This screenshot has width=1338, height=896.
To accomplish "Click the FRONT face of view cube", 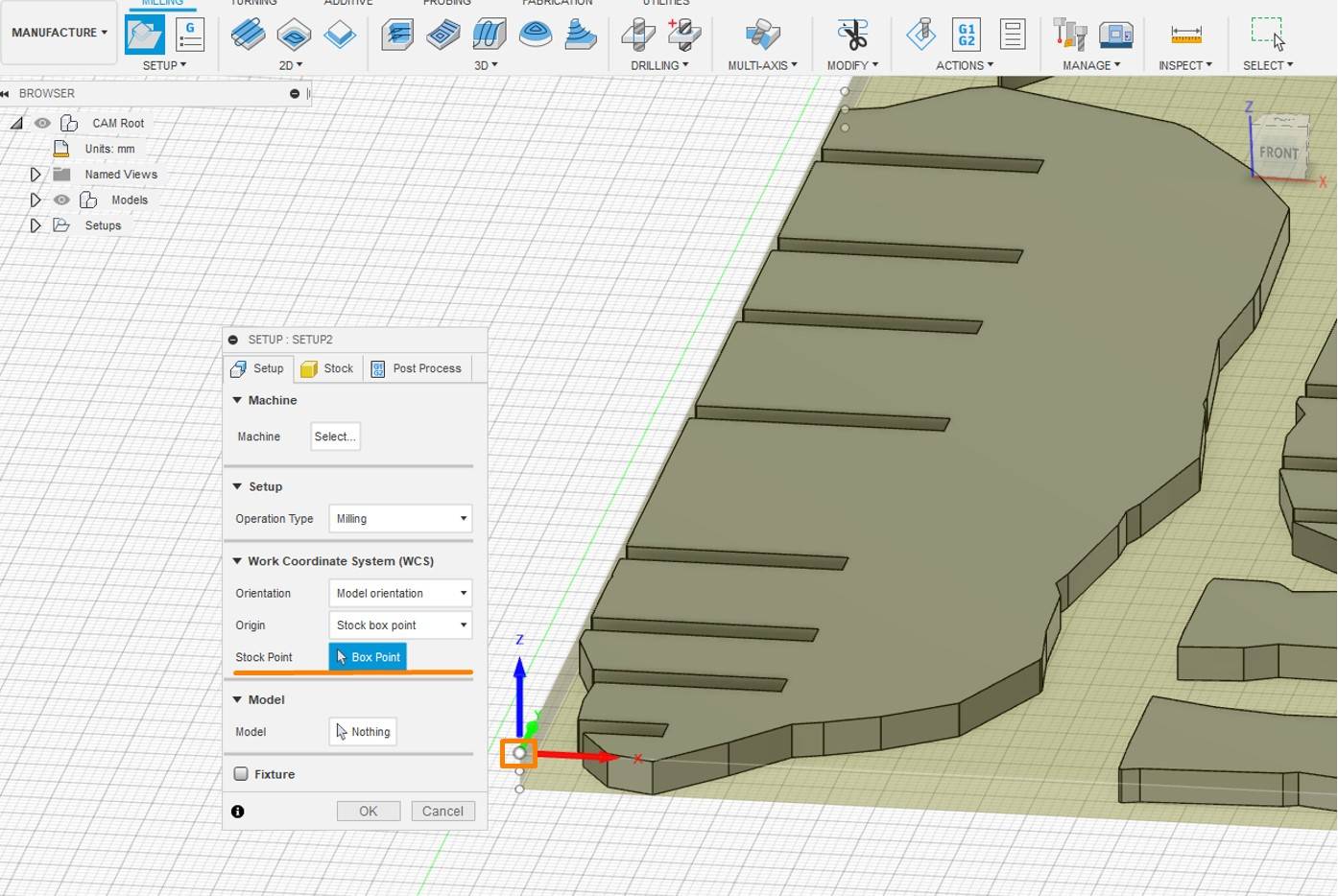I will 1278,153.
